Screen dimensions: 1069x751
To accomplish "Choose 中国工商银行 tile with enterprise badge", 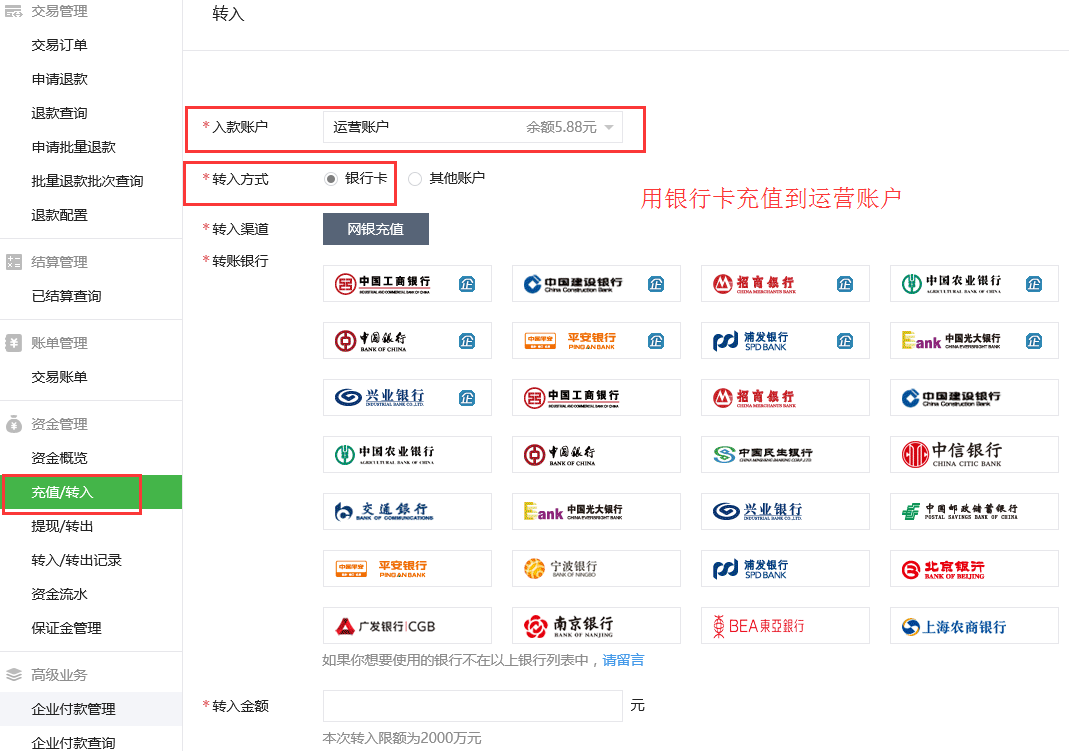I will pos(407,283).
